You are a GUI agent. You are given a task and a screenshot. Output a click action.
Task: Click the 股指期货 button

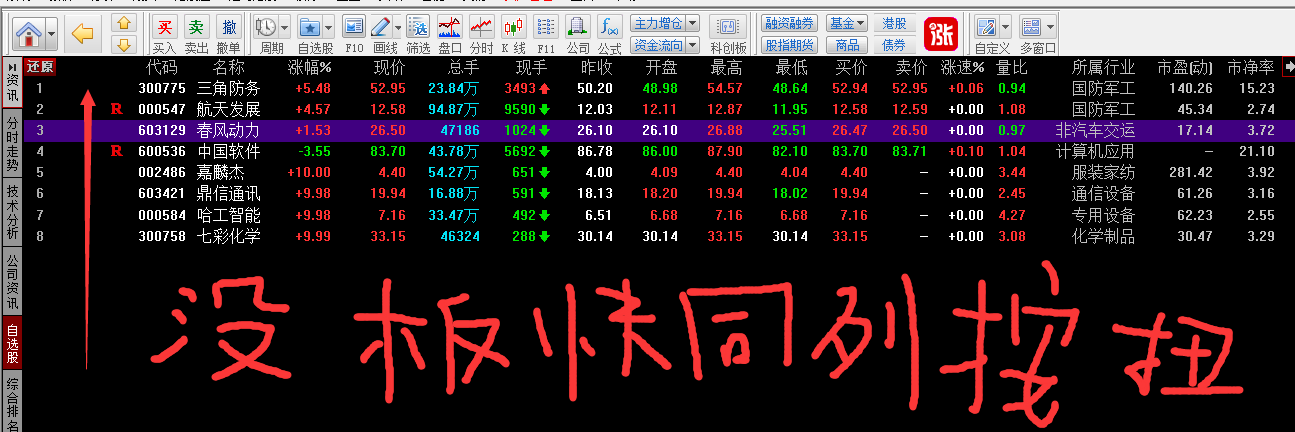pos(789,45)
